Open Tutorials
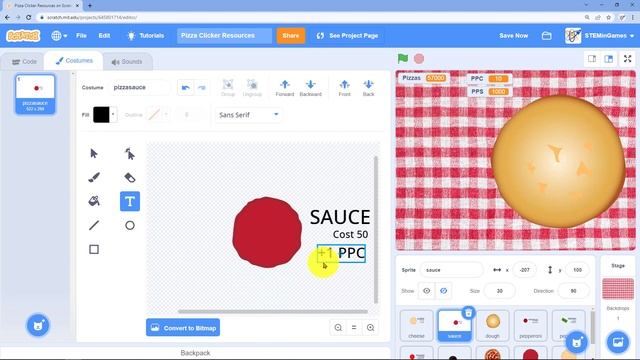Screen dimensions: 640x360 click(145, 36)
